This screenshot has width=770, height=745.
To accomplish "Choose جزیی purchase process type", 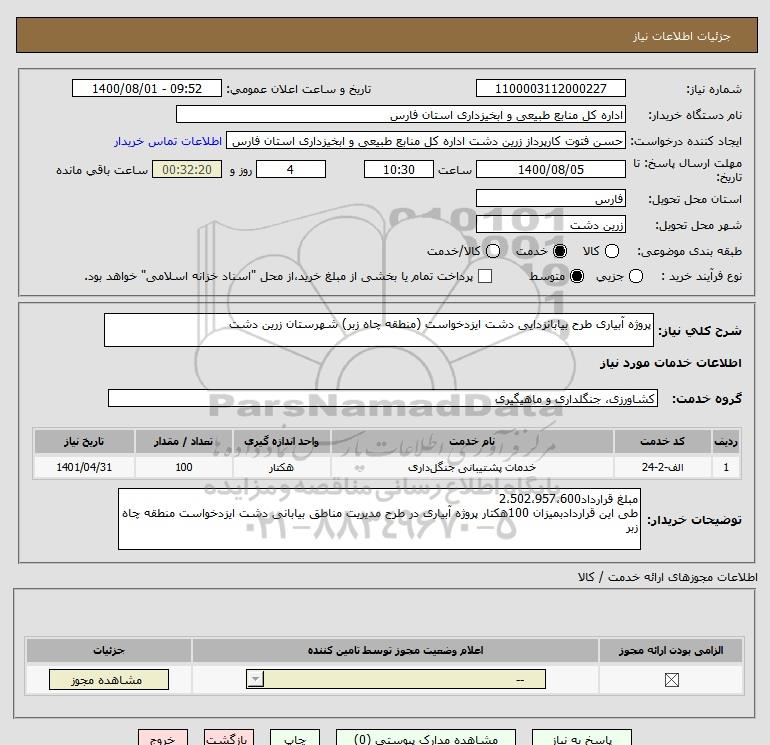I will click(x=635, y=276).
